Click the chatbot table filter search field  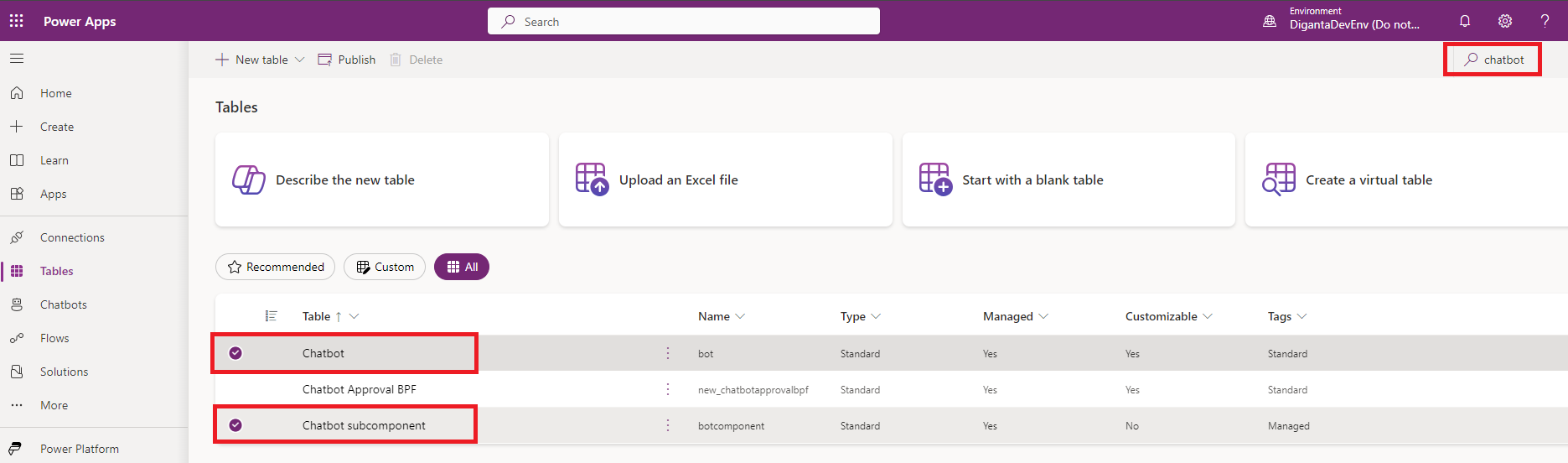(1493, 60)
